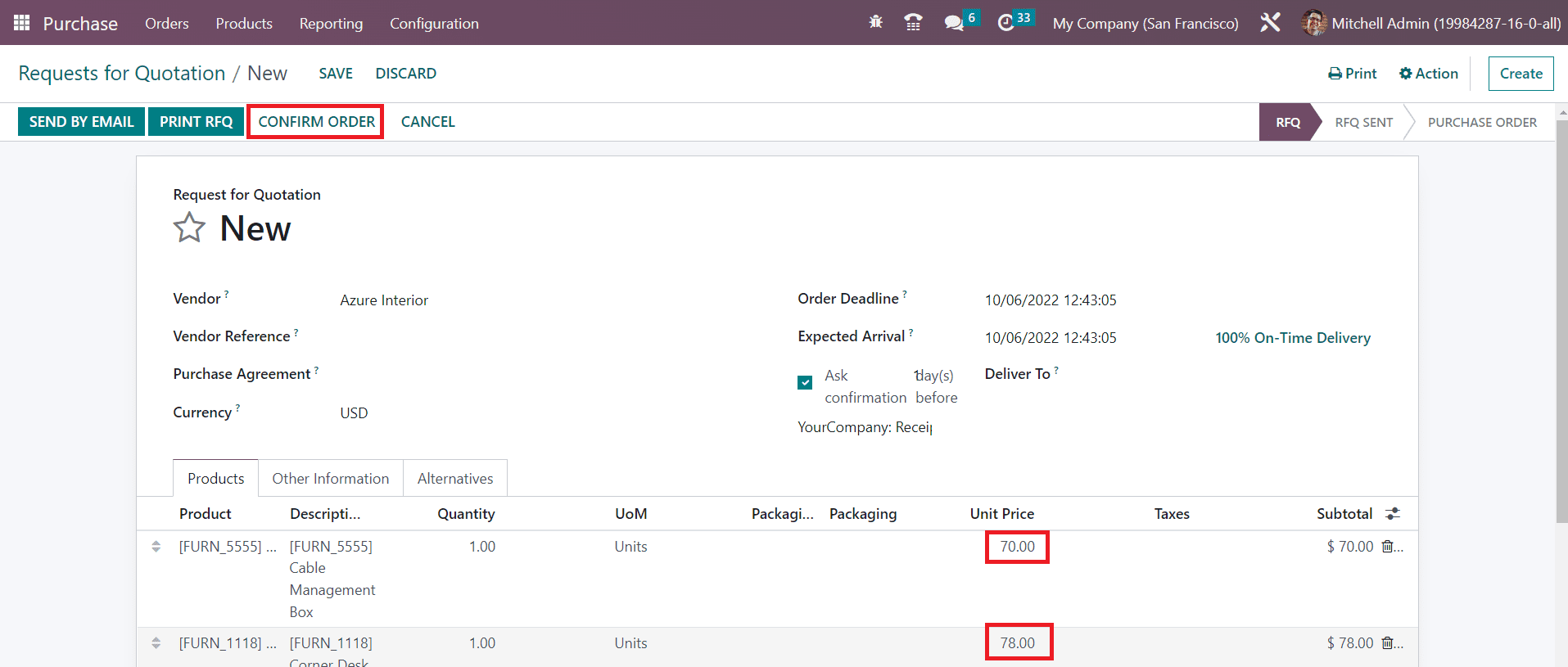This screenshot has width=1568, height=667.
Task: Open the Reporting menu
Action: click(331, 23)
